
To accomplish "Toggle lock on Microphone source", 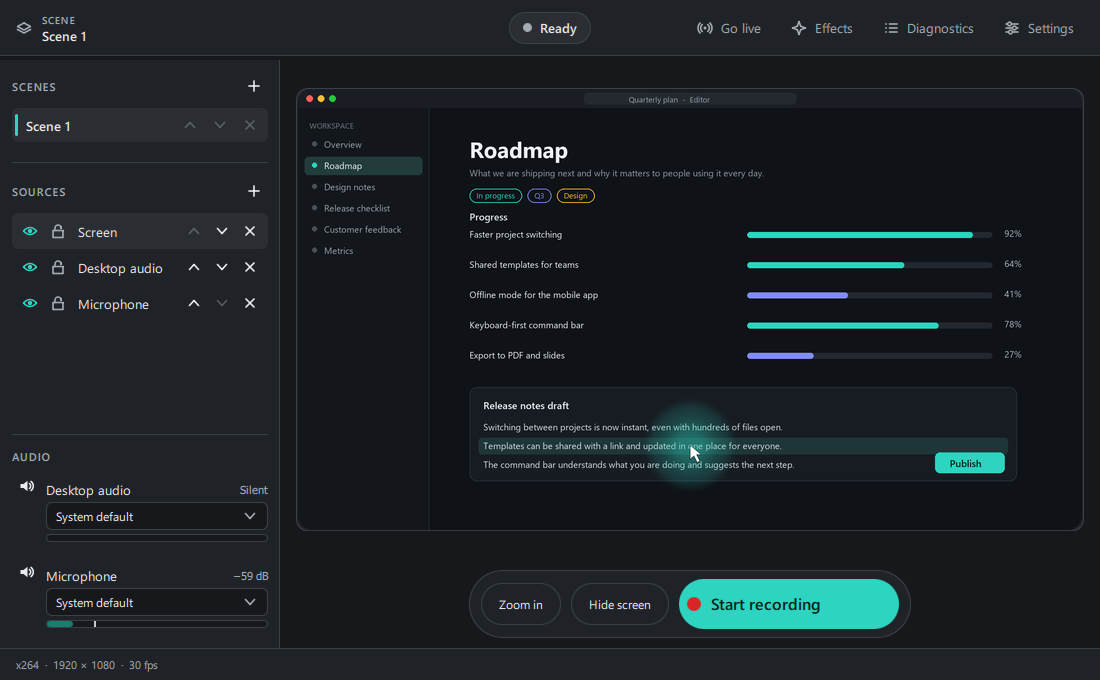I will [58, 303].
